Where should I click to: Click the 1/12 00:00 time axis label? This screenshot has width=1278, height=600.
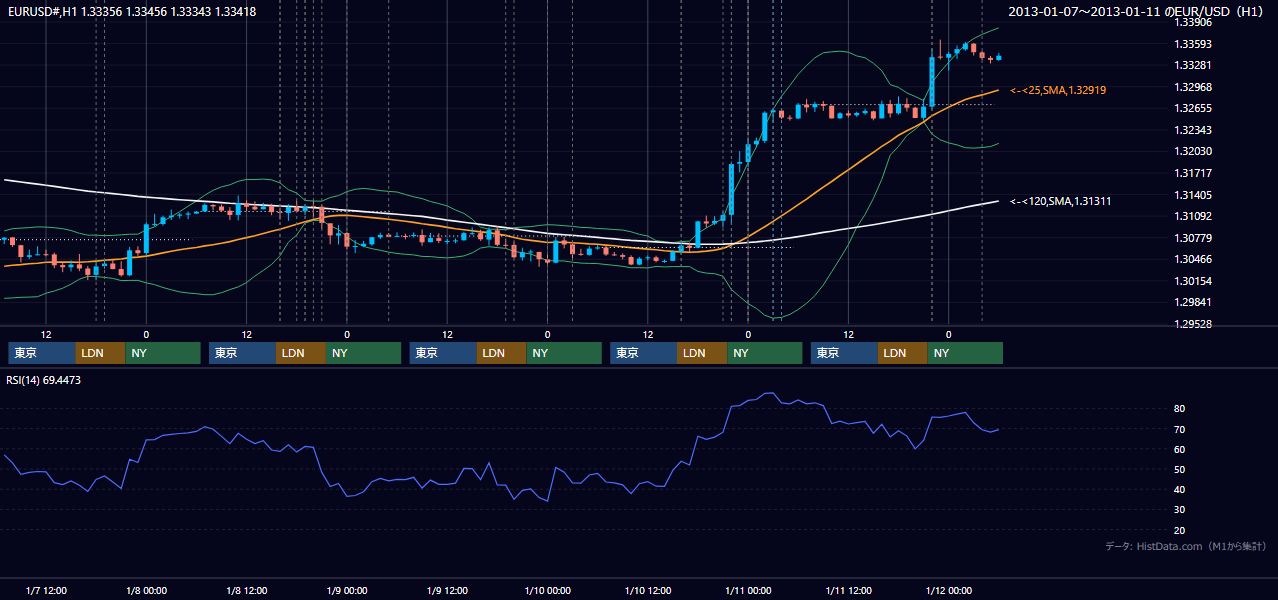click(x=948, y=591)
